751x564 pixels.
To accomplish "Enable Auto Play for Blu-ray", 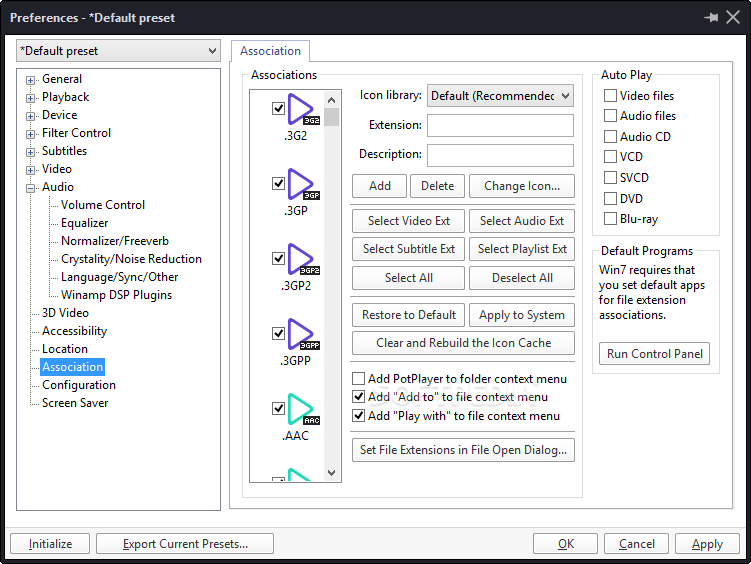I will [x=610, y=219].
